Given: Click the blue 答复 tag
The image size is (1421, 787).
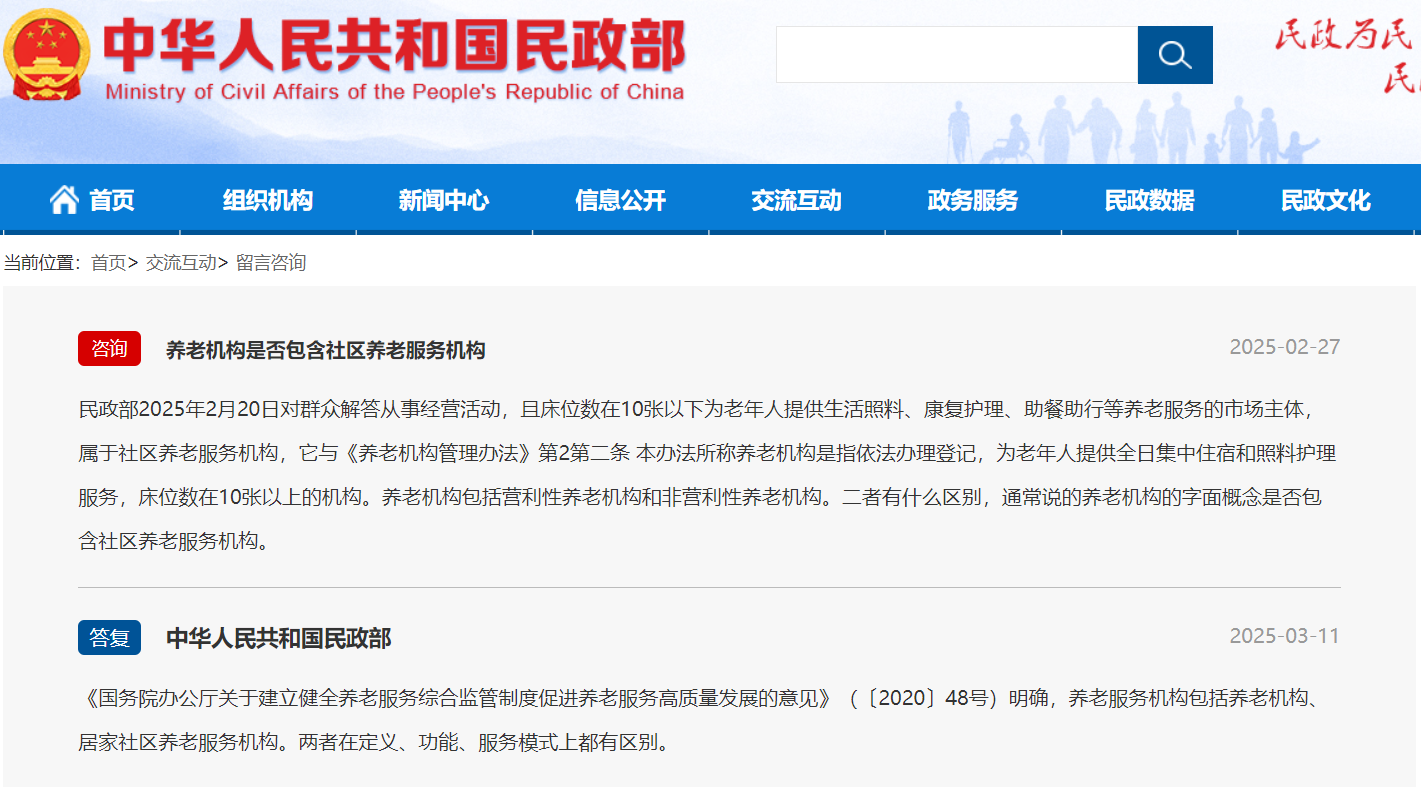Looking at the screenshot, I should point(110,637).
